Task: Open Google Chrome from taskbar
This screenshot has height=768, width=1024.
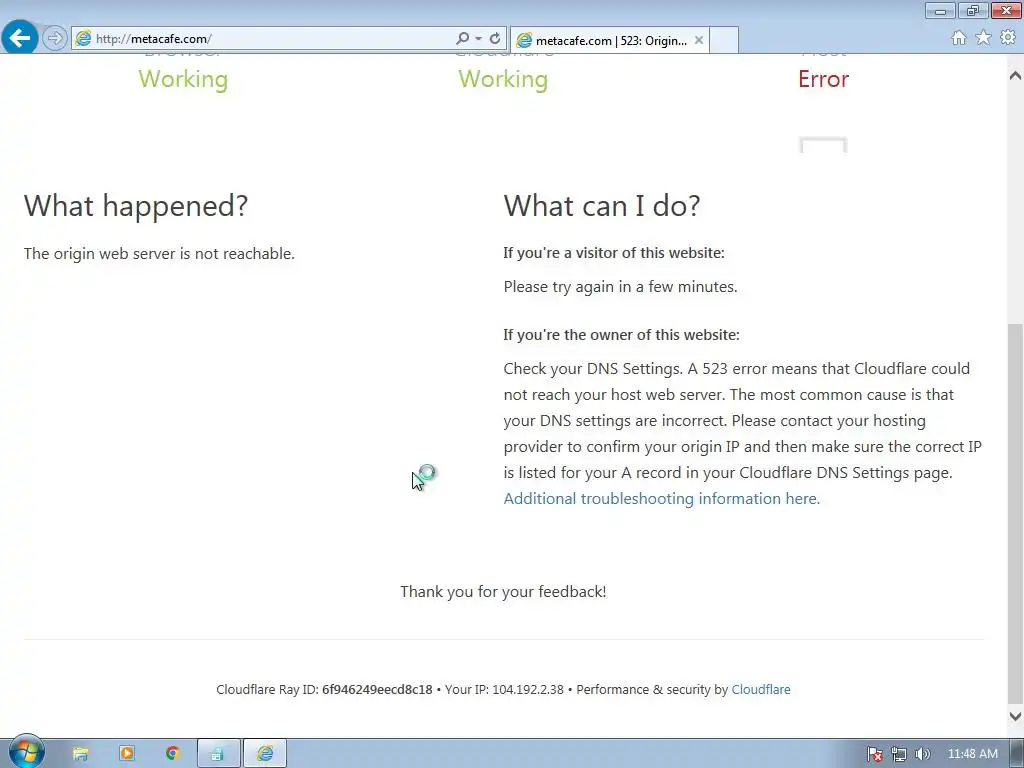Action: click(x=172, y=754)
